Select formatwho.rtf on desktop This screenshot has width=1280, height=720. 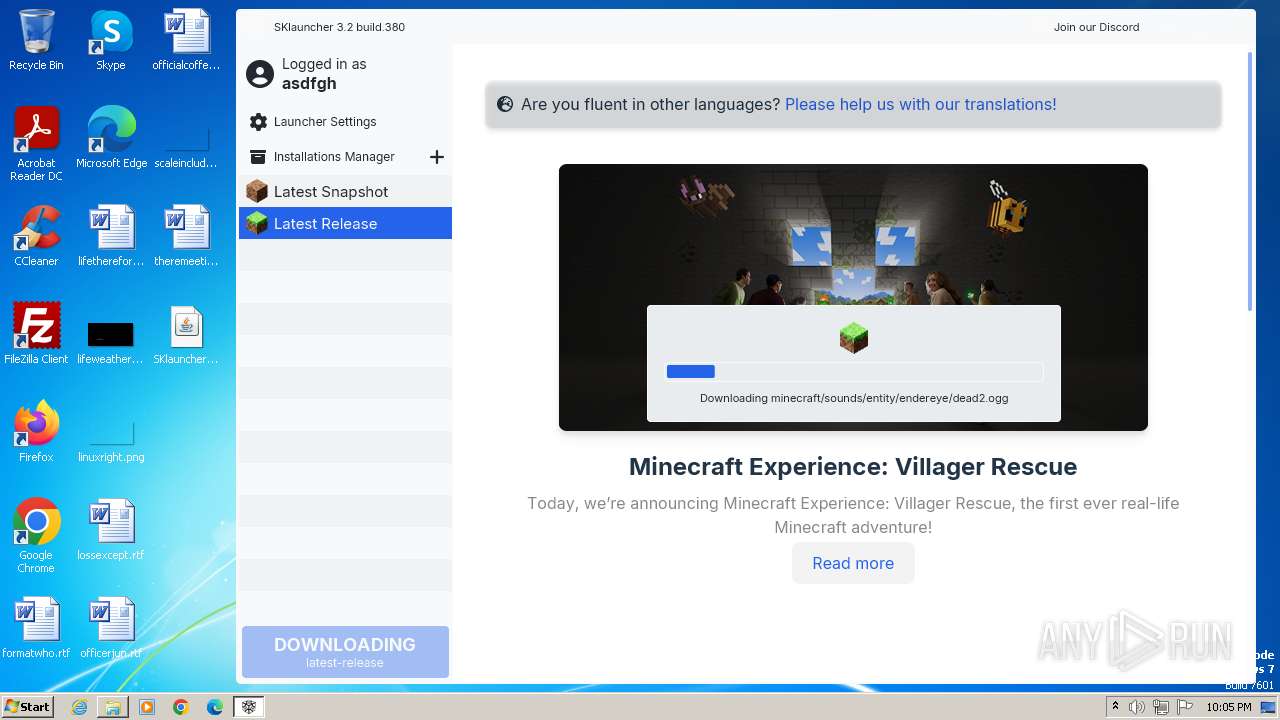[x=36, y=628]
